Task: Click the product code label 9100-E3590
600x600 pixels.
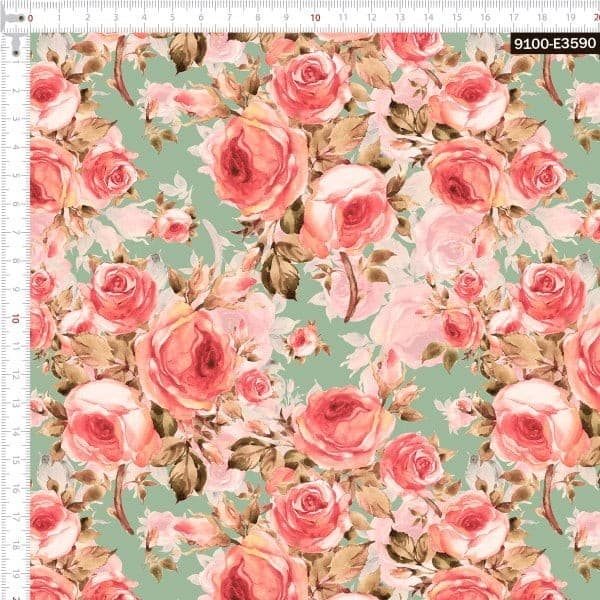Action: point(554,44)
